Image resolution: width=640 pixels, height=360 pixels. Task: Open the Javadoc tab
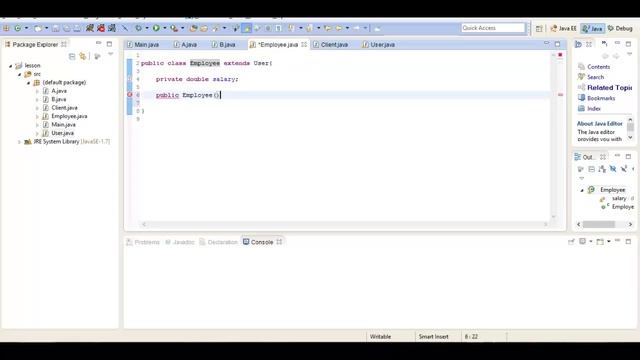180,242
